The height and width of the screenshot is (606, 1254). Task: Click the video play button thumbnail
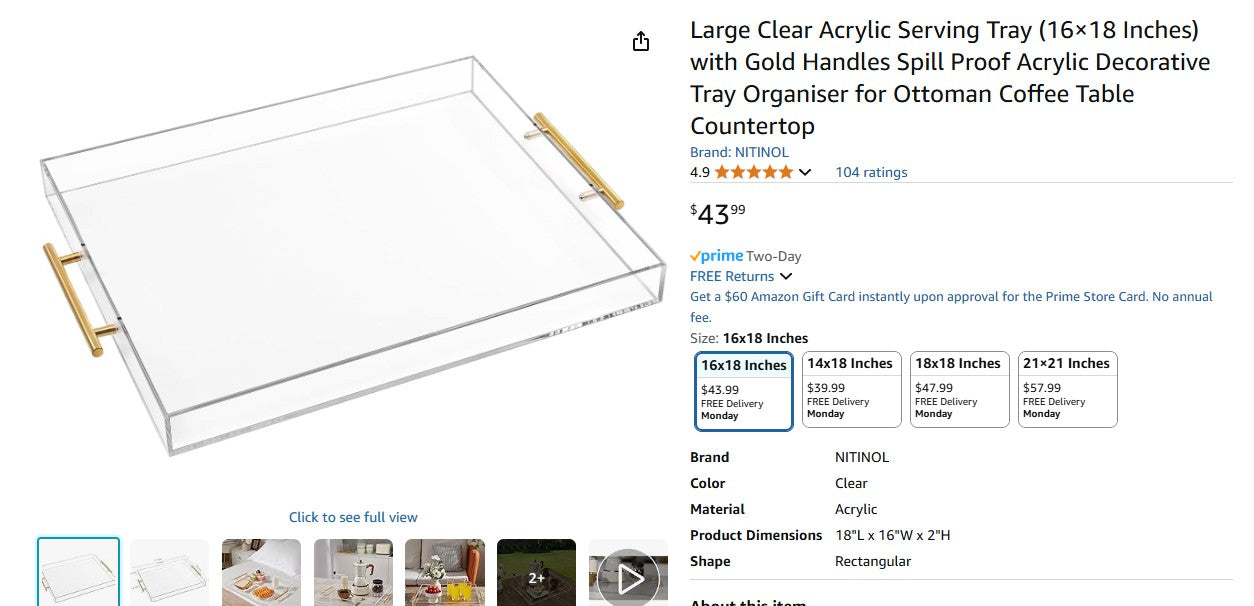630,578
